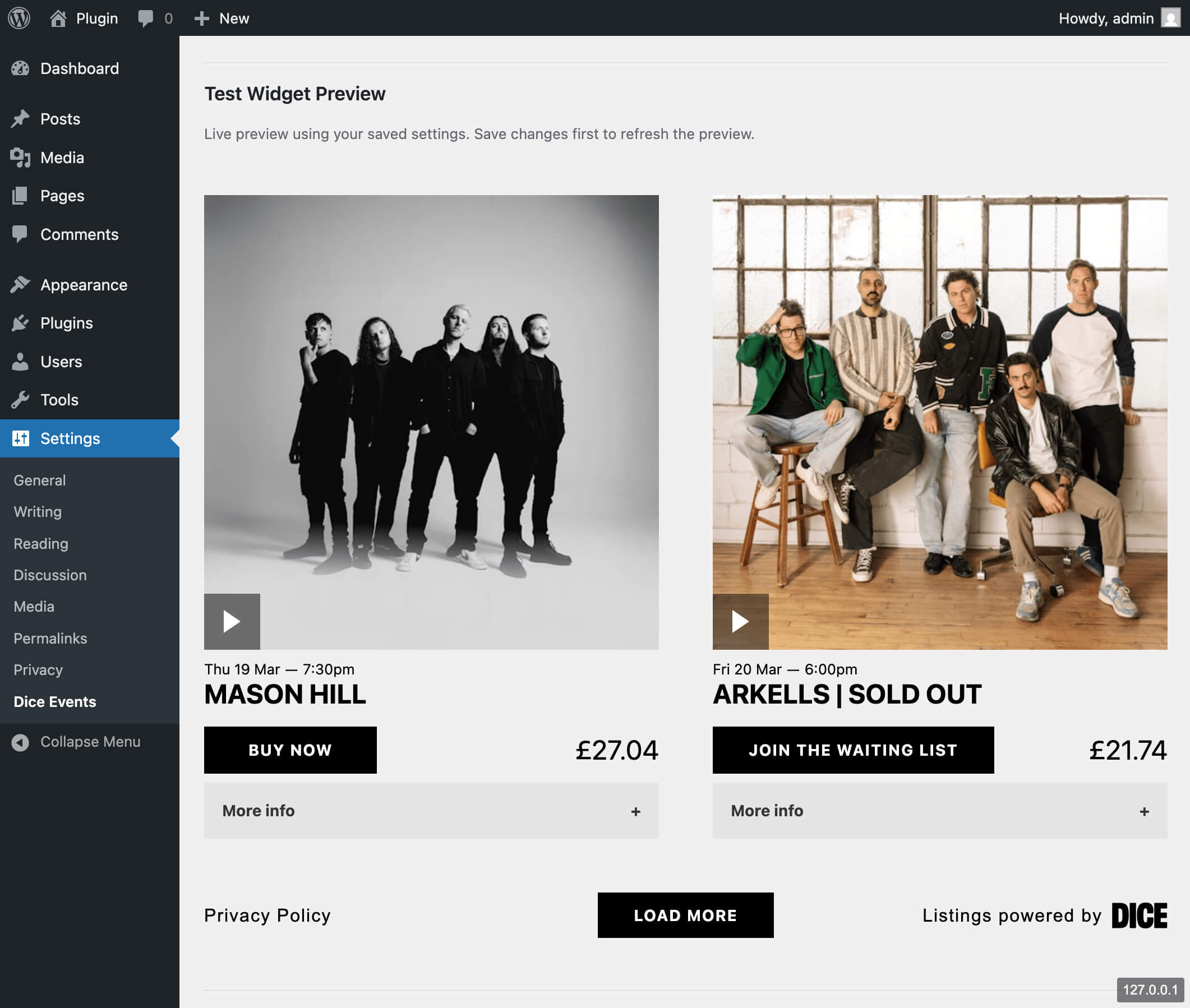Screen dimensions: 1190x1008
Task: Click the WordPress logo in the admin bar
Action: point(19,18)
